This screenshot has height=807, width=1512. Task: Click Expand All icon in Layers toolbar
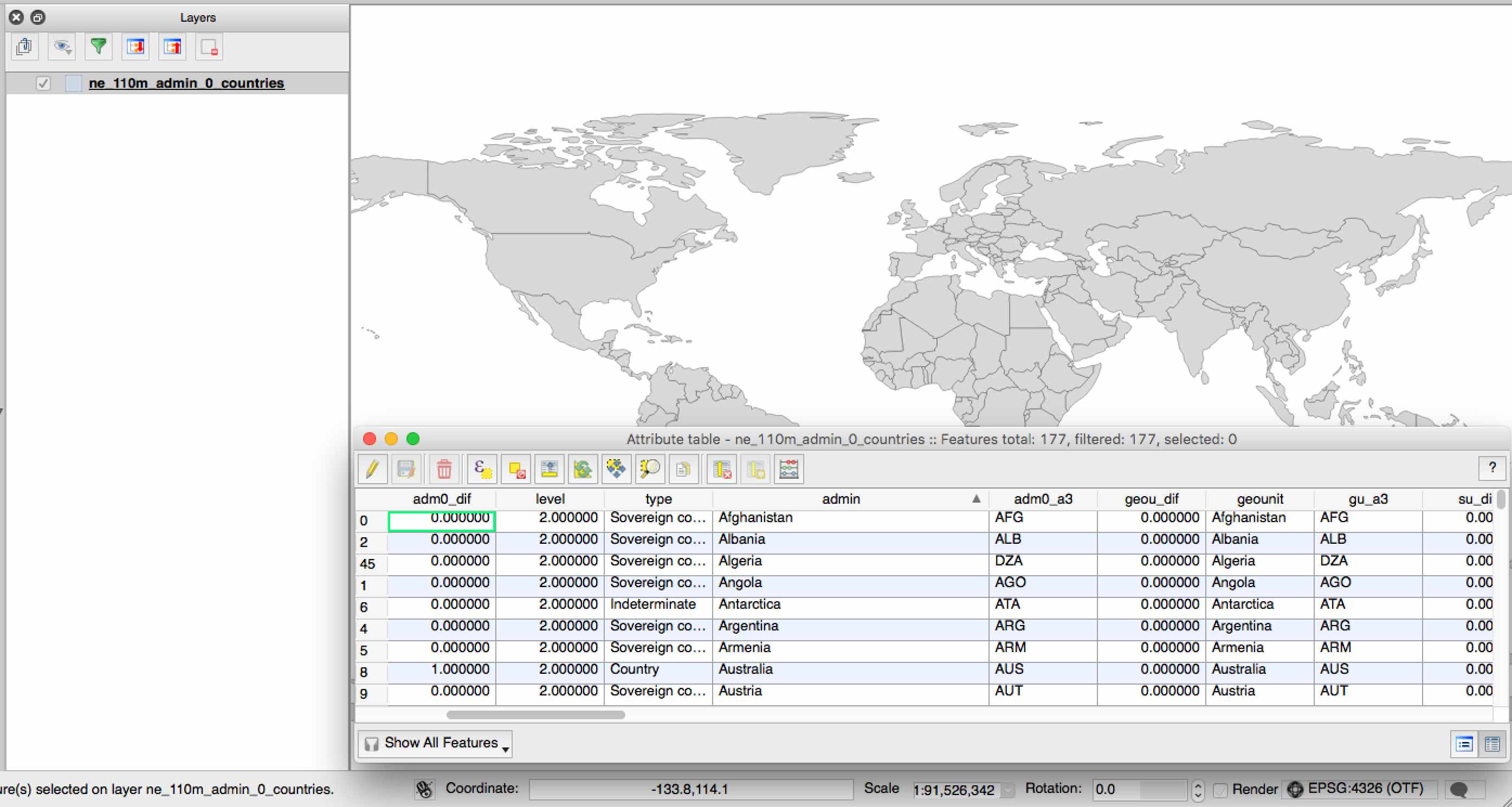tap(135, 47)
